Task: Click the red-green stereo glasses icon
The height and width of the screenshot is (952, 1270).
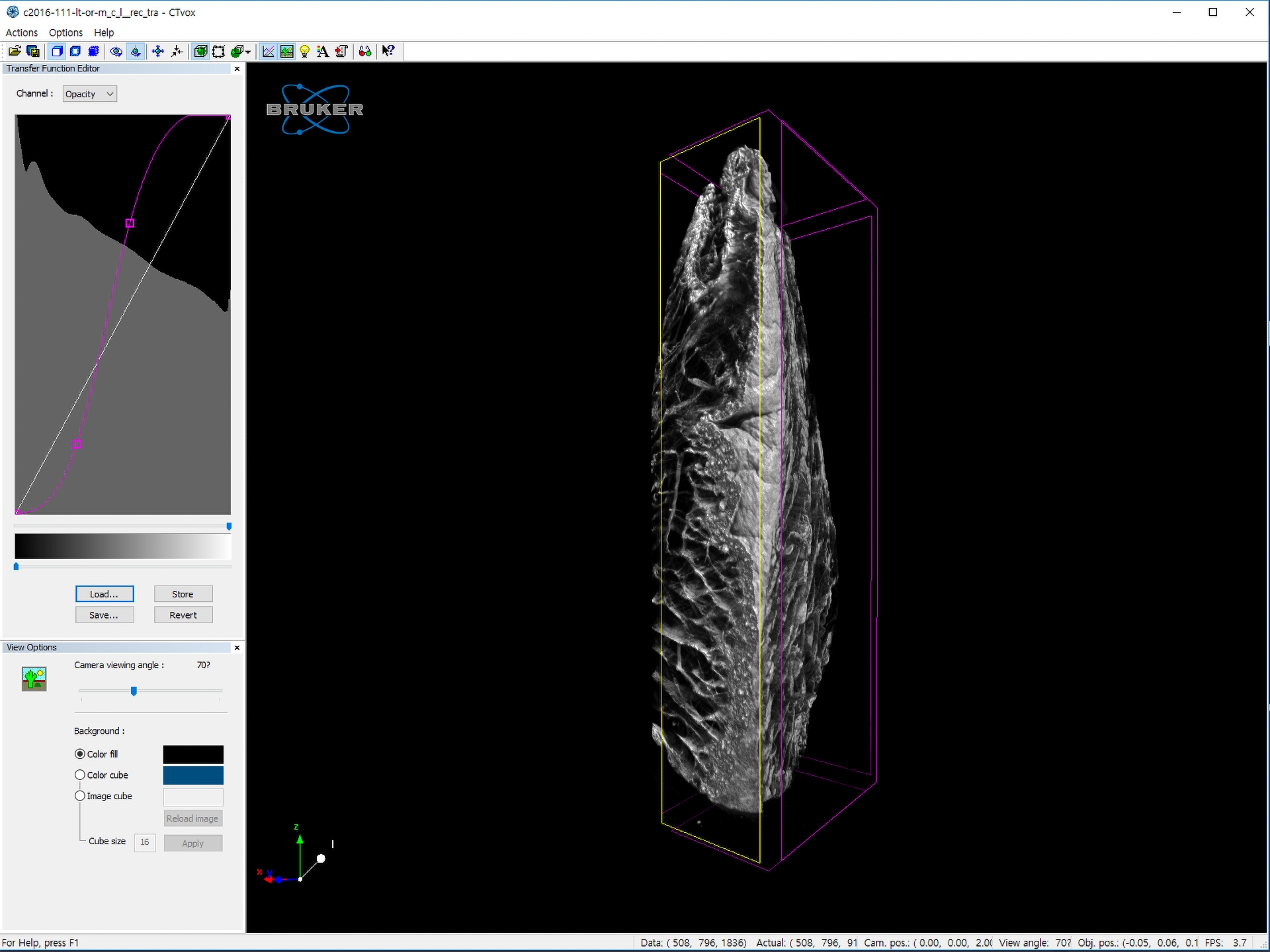Action: tap(364, 51)
